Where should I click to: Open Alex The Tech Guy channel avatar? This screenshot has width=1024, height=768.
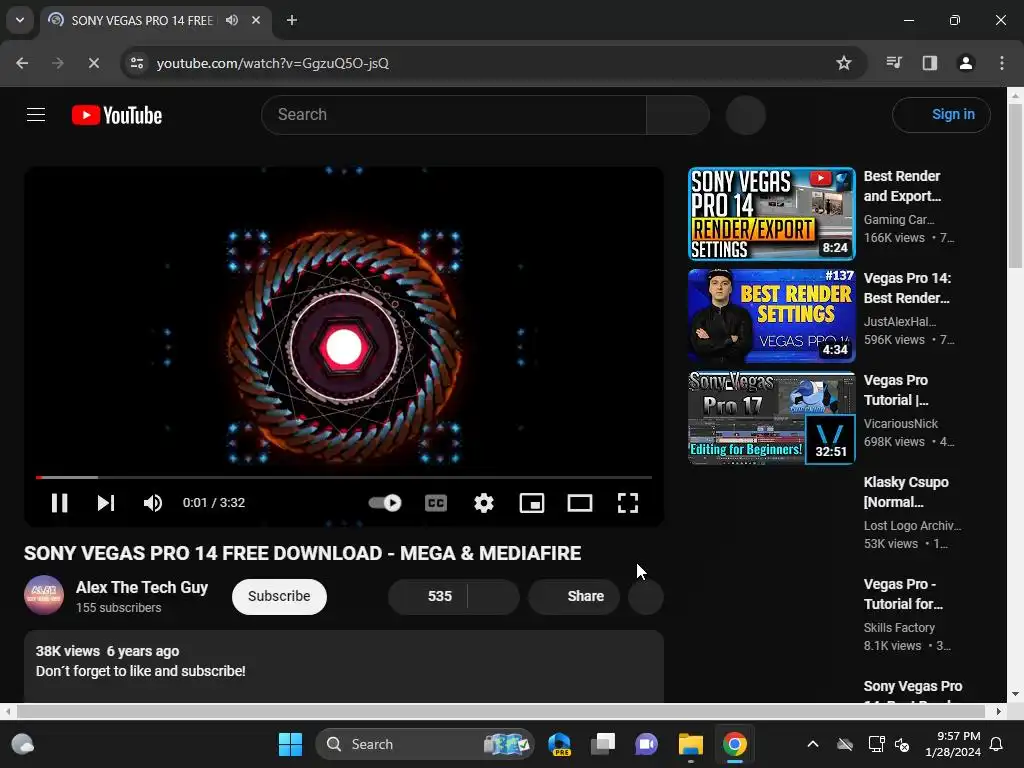pos(44,595)
